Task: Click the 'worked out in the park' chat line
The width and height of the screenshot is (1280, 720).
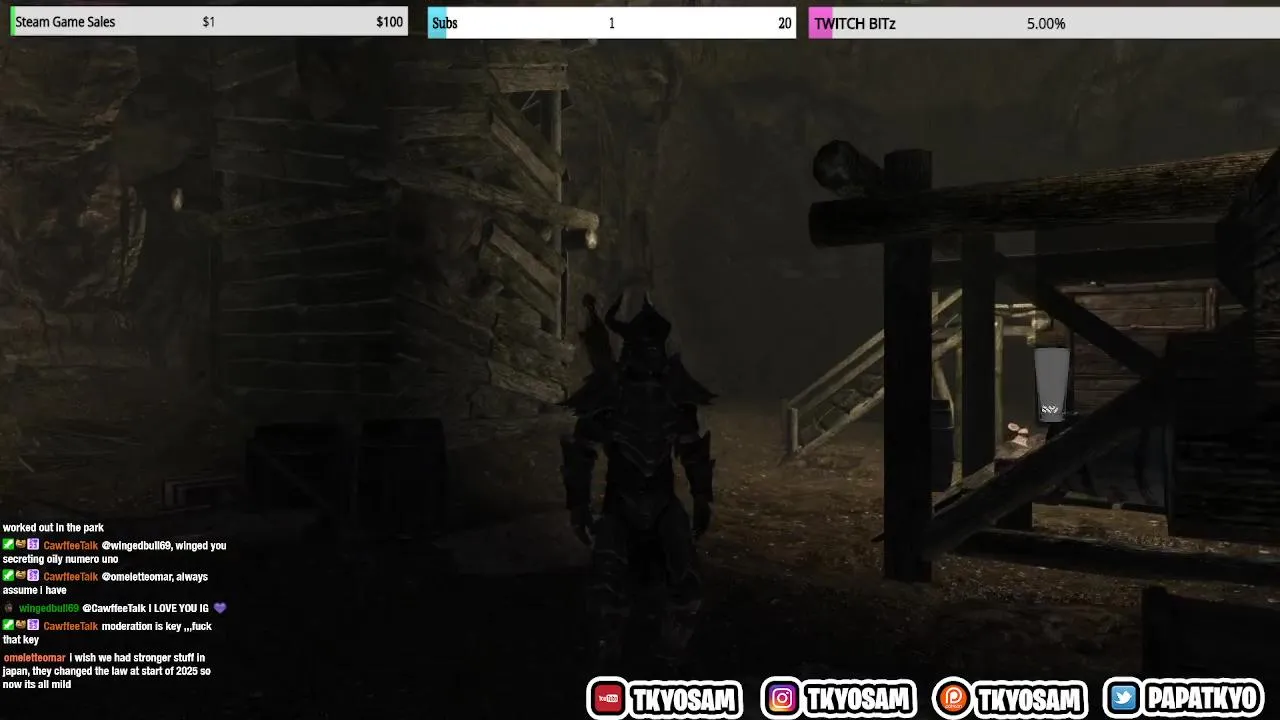Action: (x=53, y=528)
